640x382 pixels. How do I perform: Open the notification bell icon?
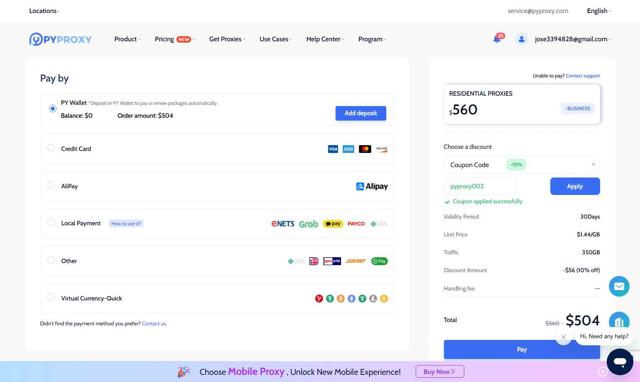click(498, 38)
